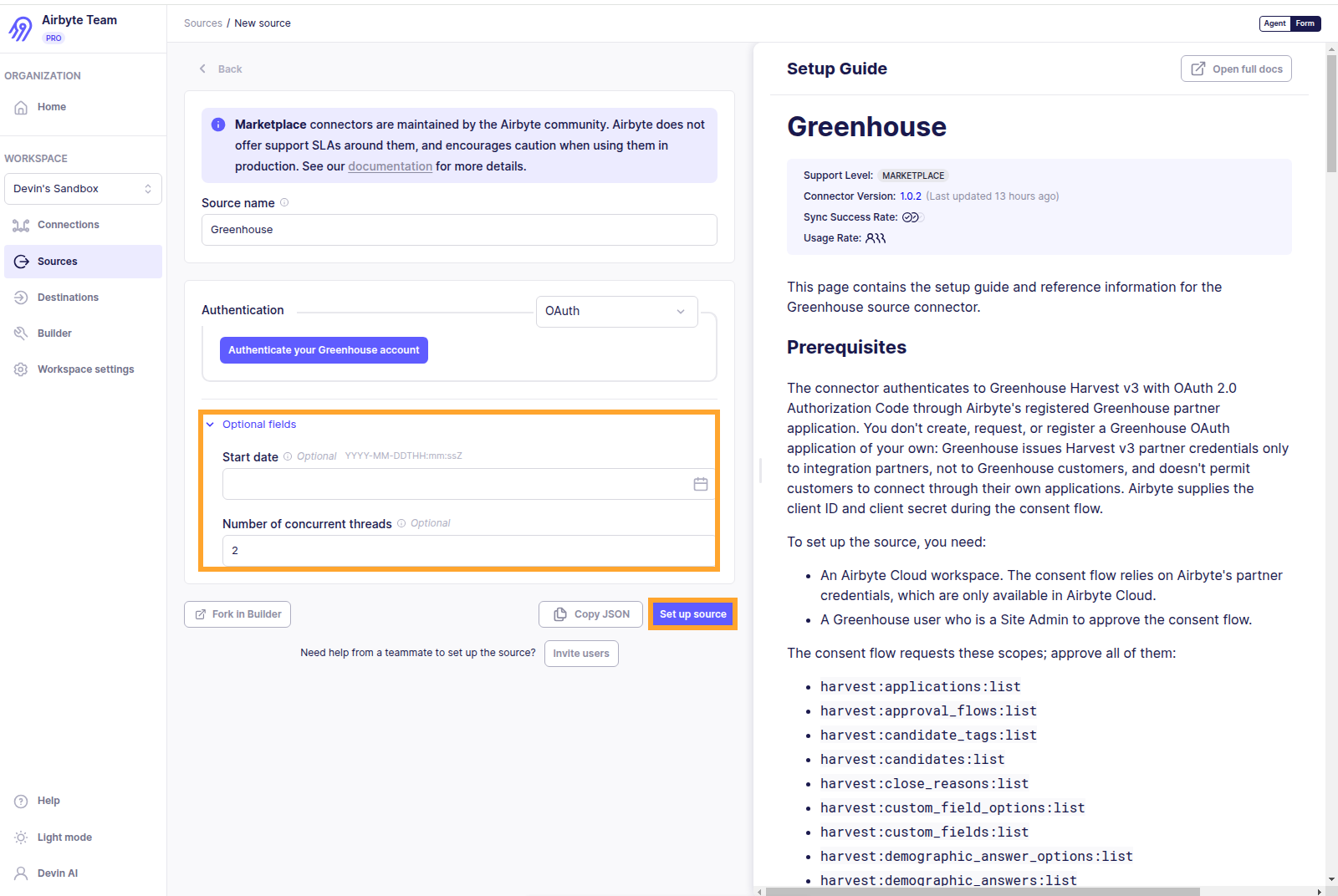
Task: Click the Home house icon
Action: (x=21, y=107)
